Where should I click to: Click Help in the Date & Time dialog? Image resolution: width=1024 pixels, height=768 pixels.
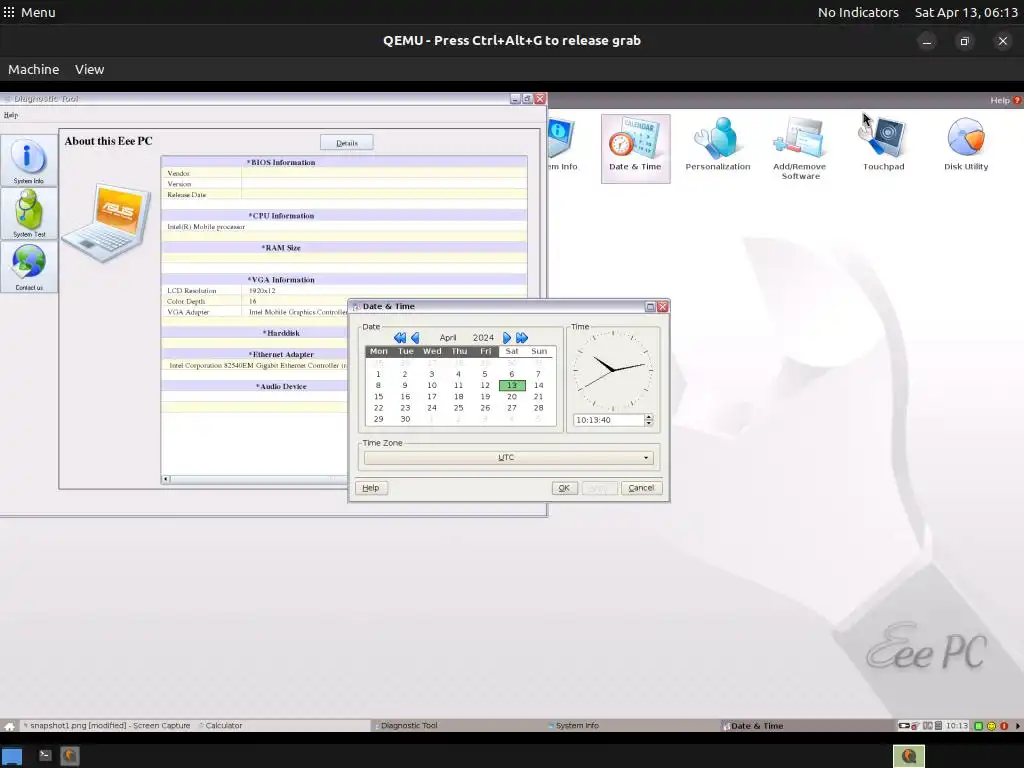pyautogui.click(x=371, y=488)
